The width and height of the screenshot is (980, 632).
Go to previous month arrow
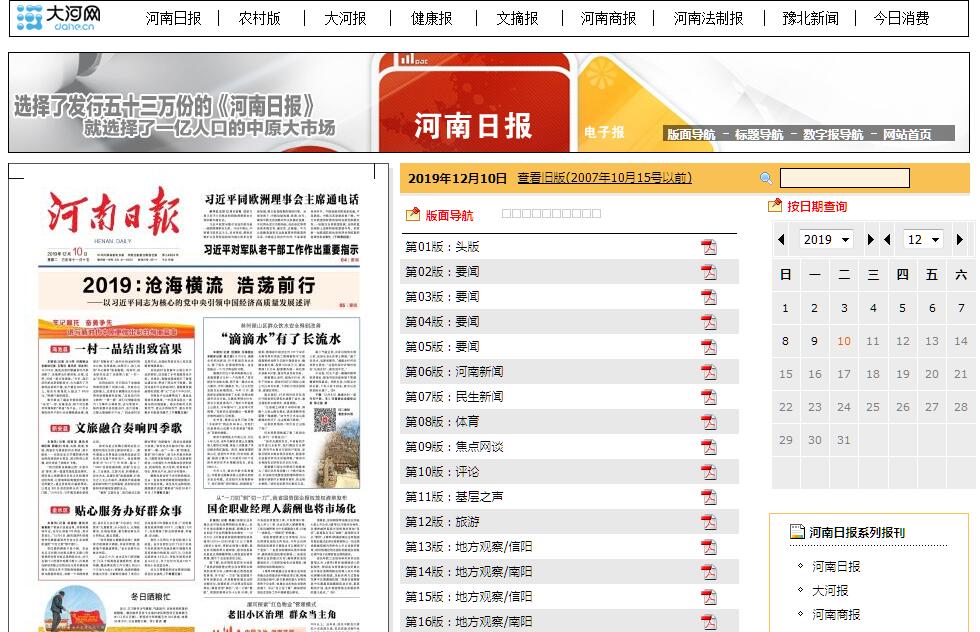pyautogui.click(x=887, y=240)
